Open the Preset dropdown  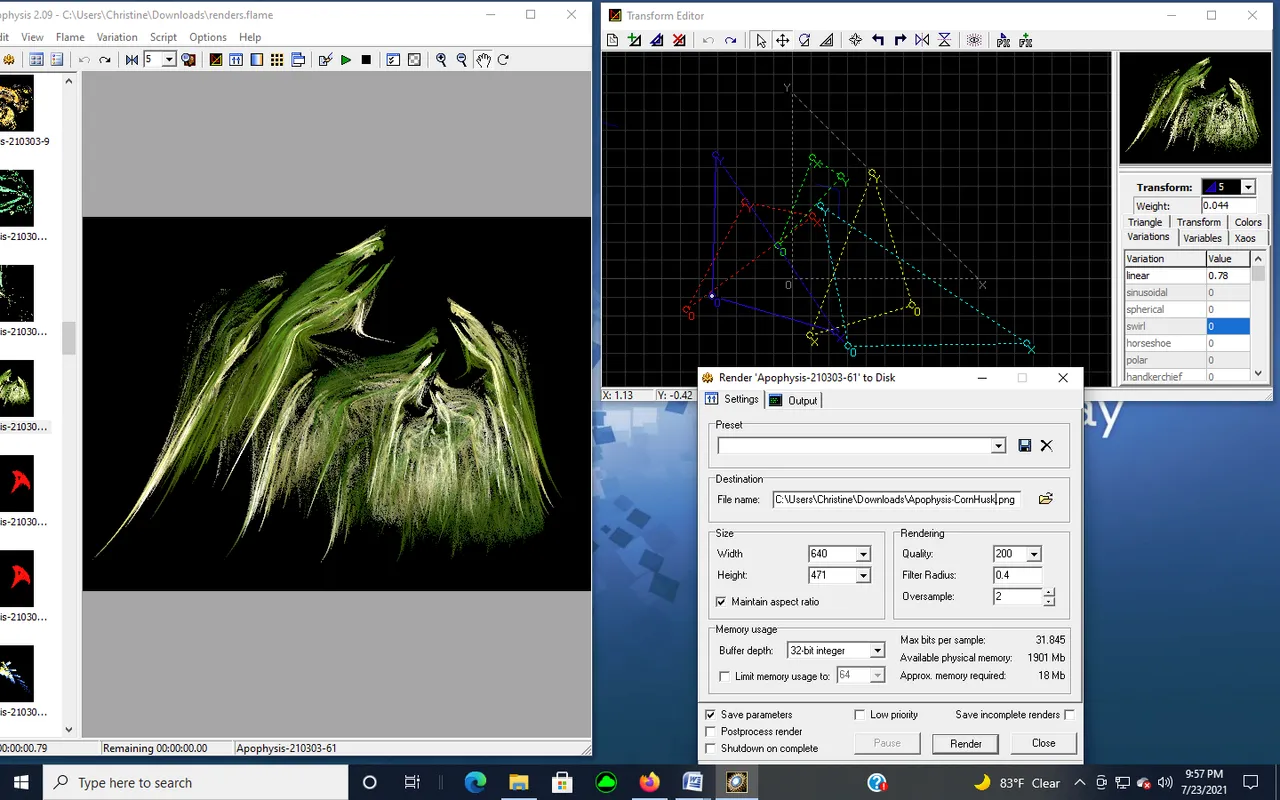(998, 446)
